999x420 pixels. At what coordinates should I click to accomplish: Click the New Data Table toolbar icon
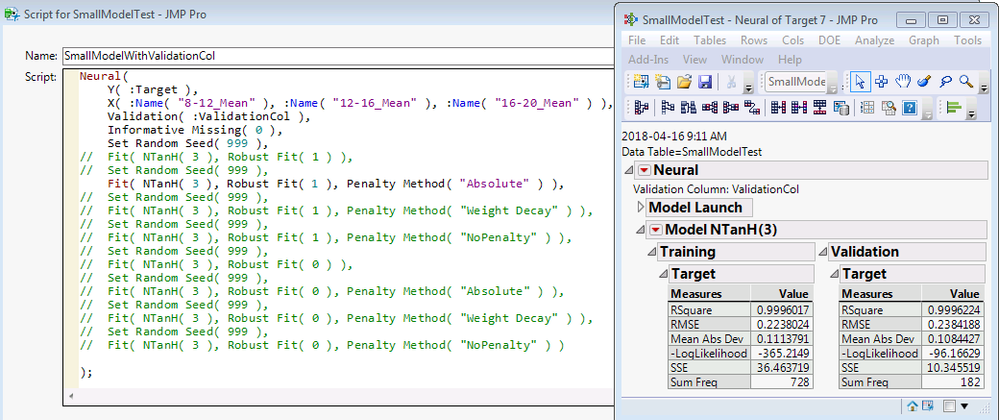(x=641, y=82)
